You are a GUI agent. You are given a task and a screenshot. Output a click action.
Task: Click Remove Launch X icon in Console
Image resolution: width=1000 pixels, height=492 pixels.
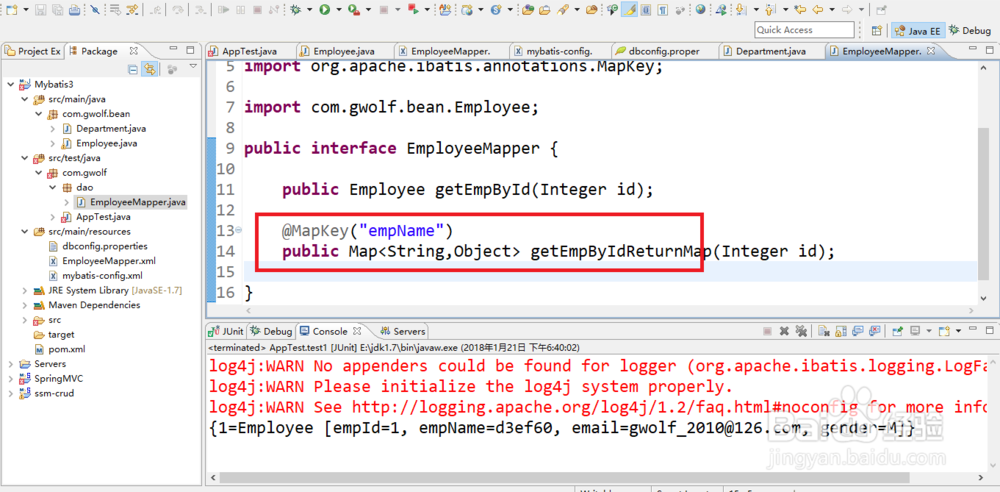pyautogui.click(x=784, y=331)
